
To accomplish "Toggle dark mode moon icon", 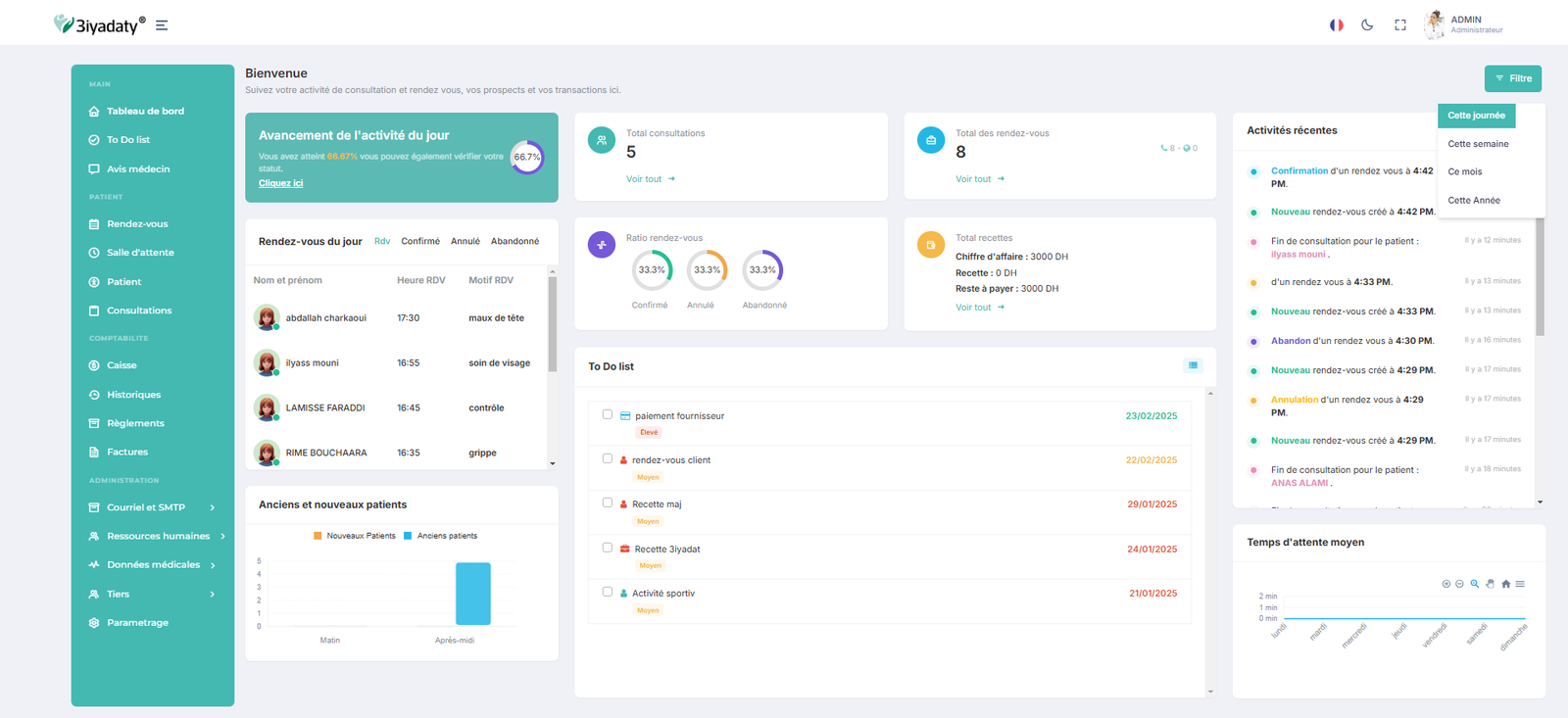I will (1367, 25).
